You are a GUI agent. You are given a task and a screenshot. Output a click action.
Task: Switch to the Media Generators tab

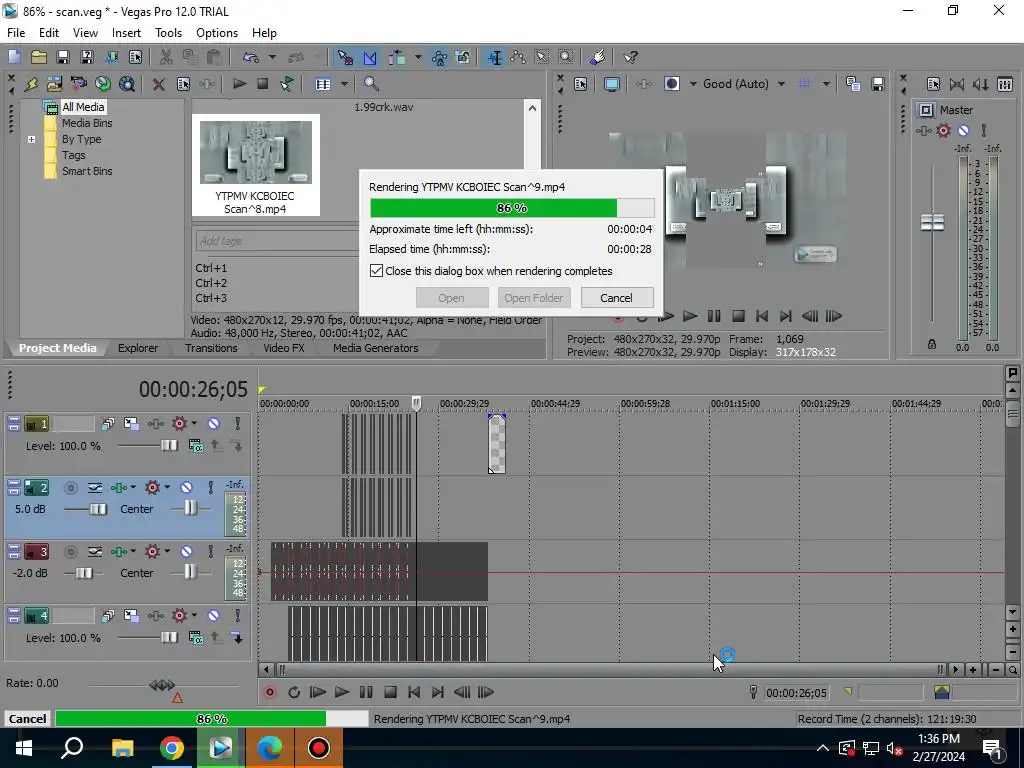376,348
